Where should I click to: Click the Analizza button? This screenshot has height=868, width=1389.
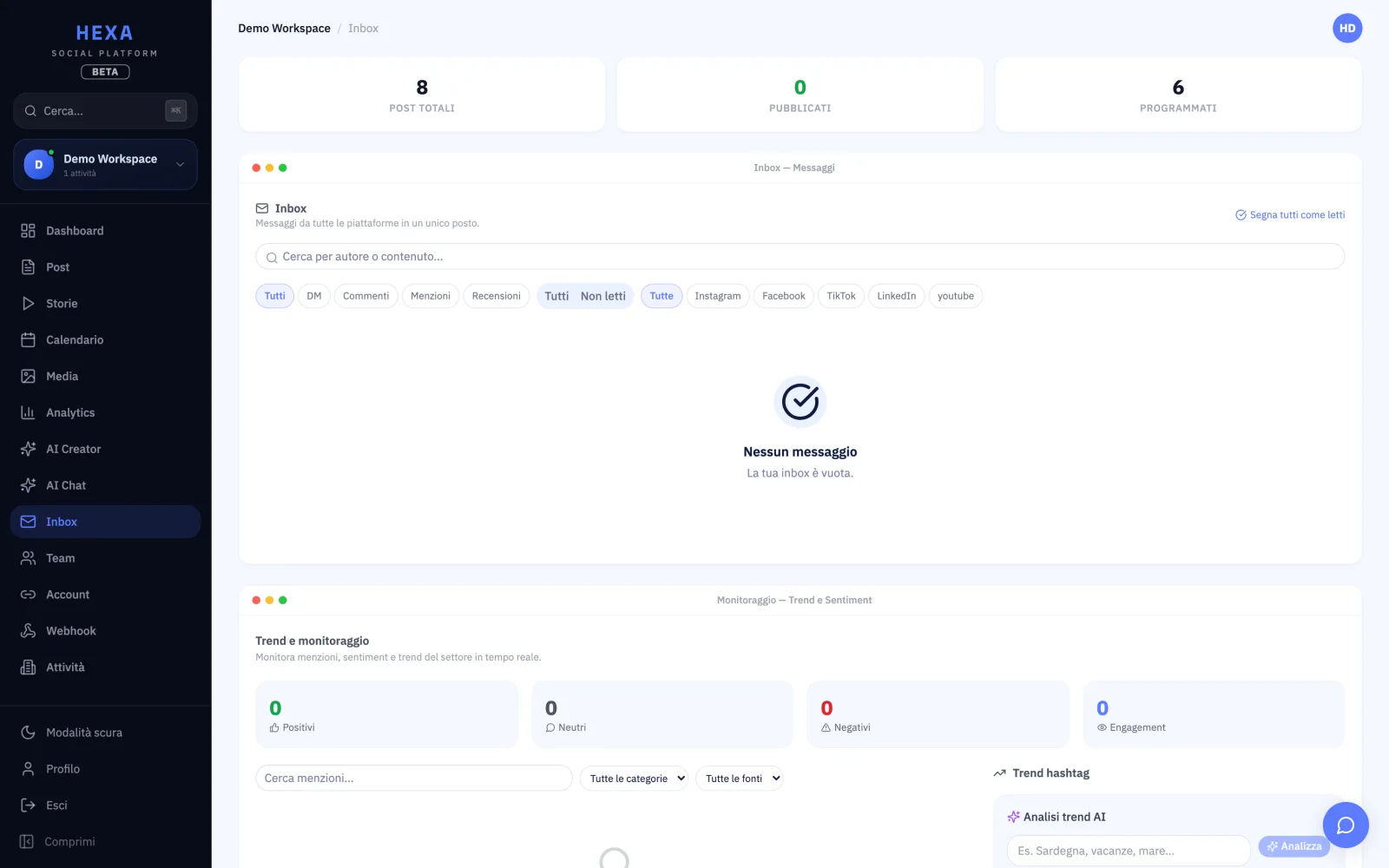pyautogui.click(x=1294, y=846)
